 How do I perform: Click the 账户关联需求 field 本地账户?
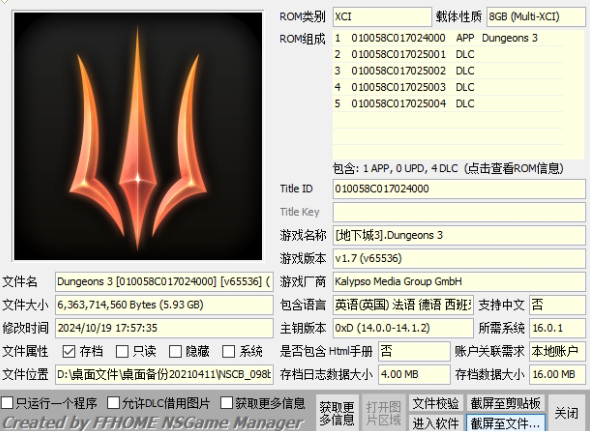click(x=557, y=351)
